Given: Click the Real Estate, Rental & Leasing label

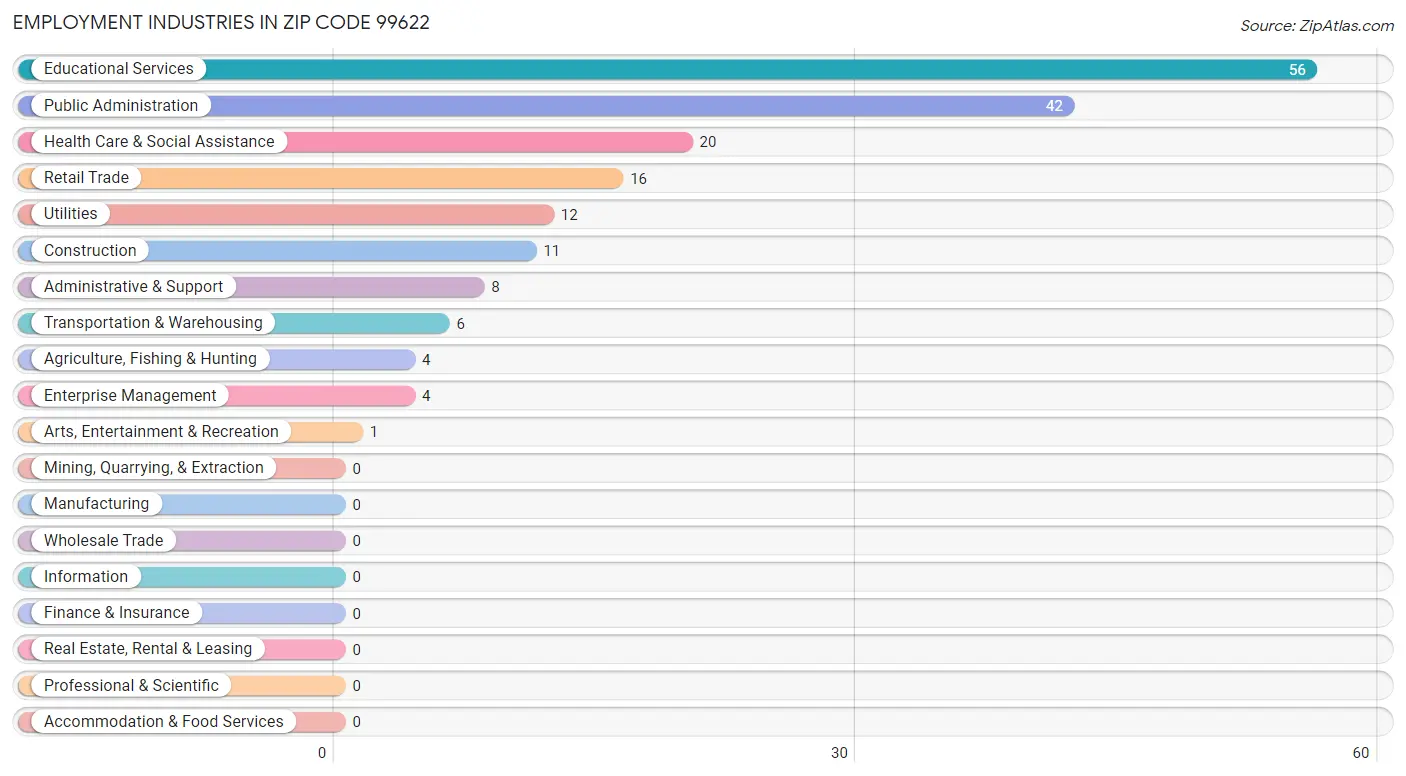Looking at the screenshot, I should click(148, 649).
